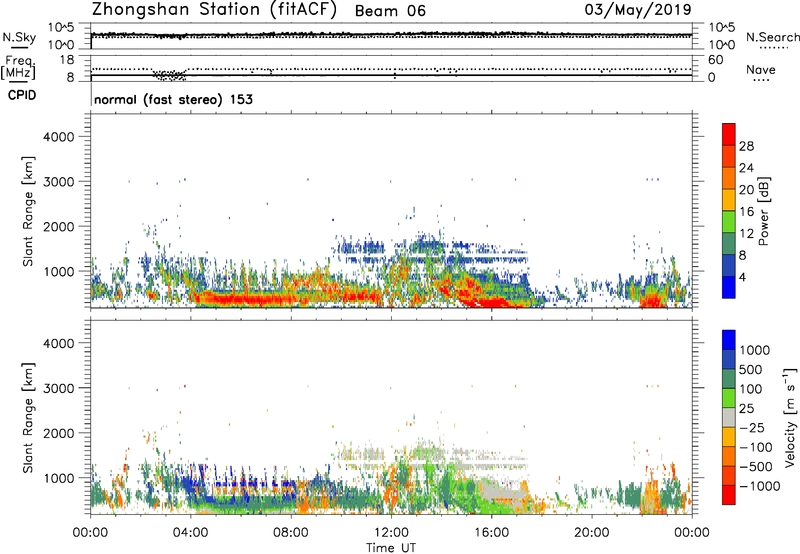Click the blue top of velocity colorbar
This screenshot has height=554, width=800.
click(729, 340)
